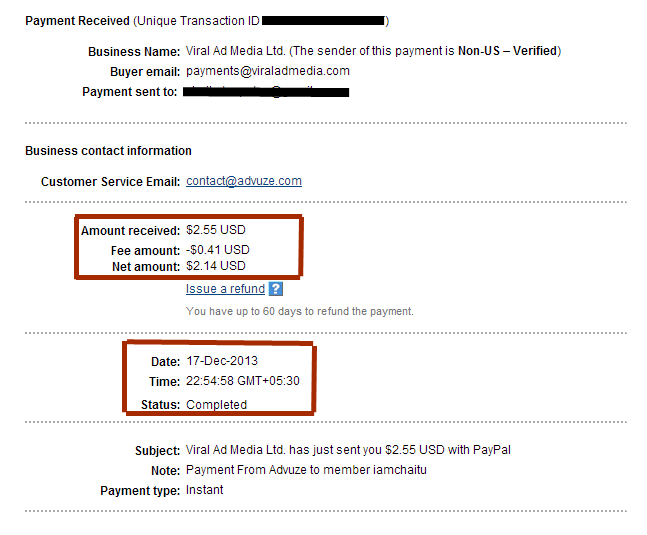Click the Subject line about $2.55 USD
Viewport: 647px width, 535px height.
point(341,450)
